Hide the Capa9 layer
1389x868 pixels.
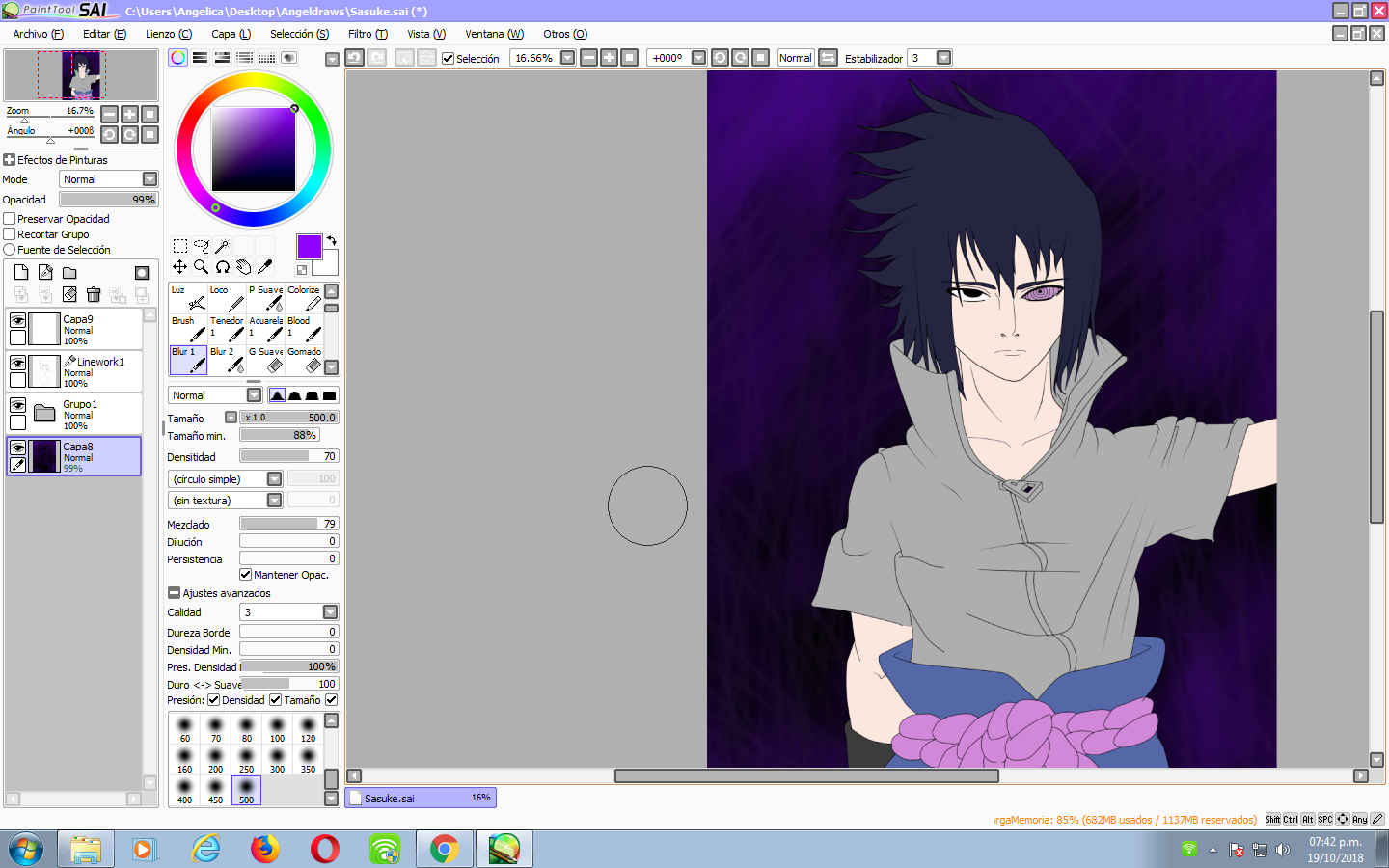(17, 320)
